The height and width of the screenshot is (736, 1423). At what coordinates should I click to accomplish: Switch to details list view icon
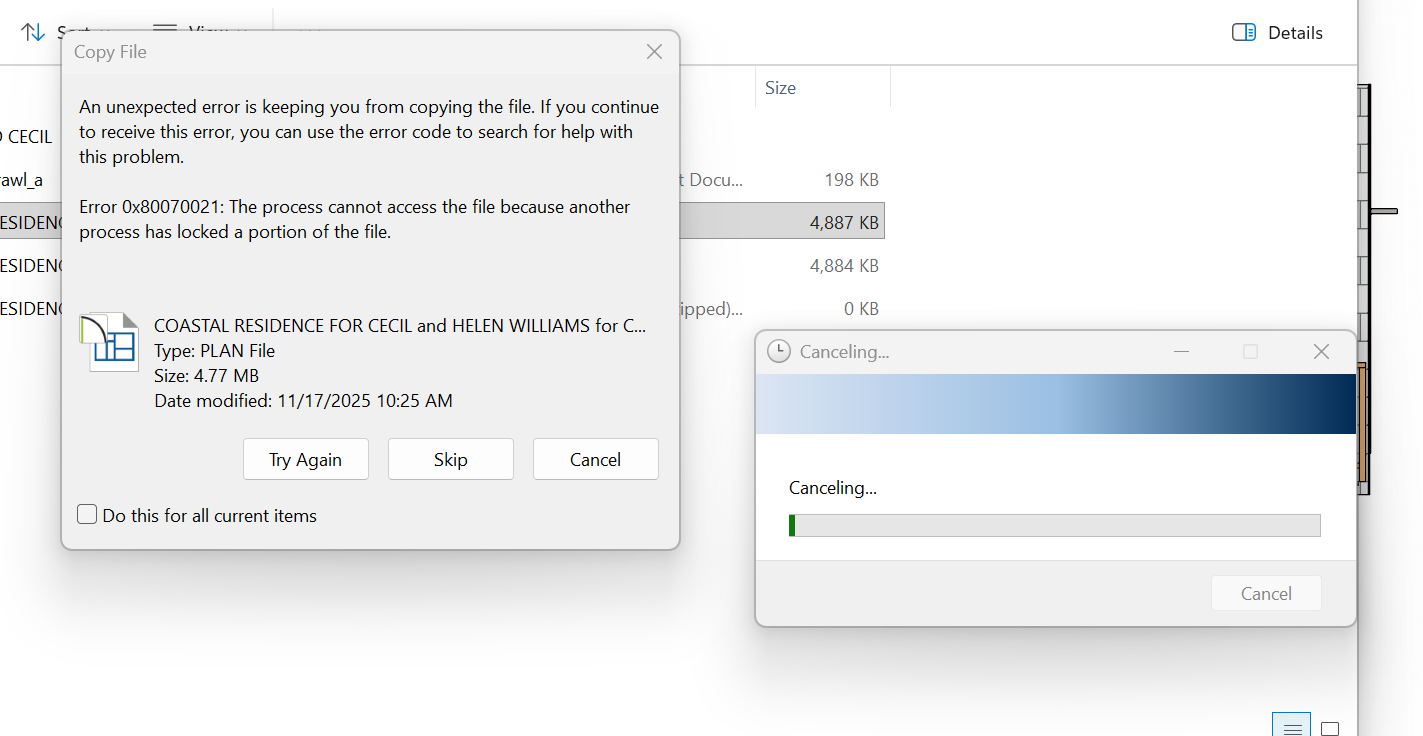[1292, 728]
